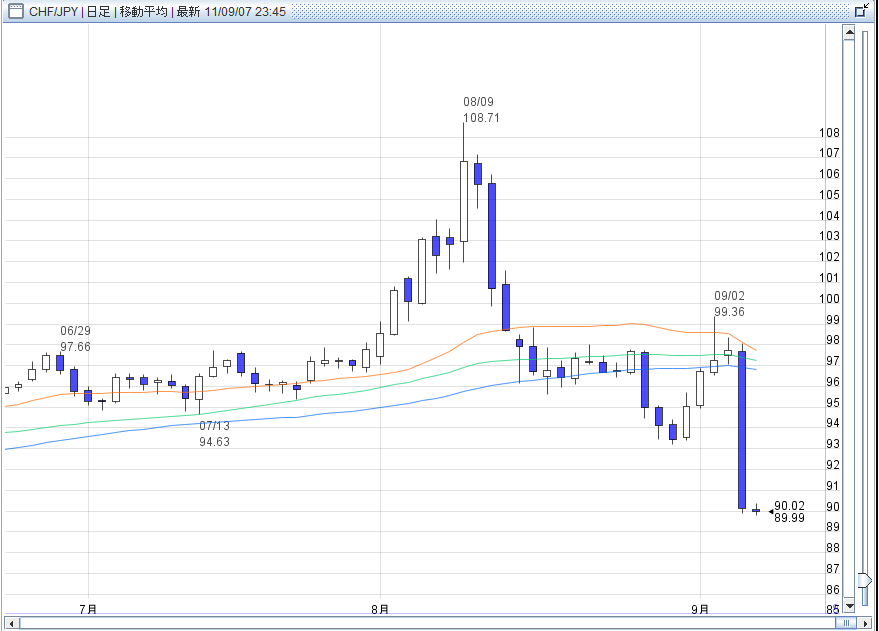The image size is (879, 631).
Task: Click the horizontal scrollbar left arrow
Action: (x=11, y=623)
